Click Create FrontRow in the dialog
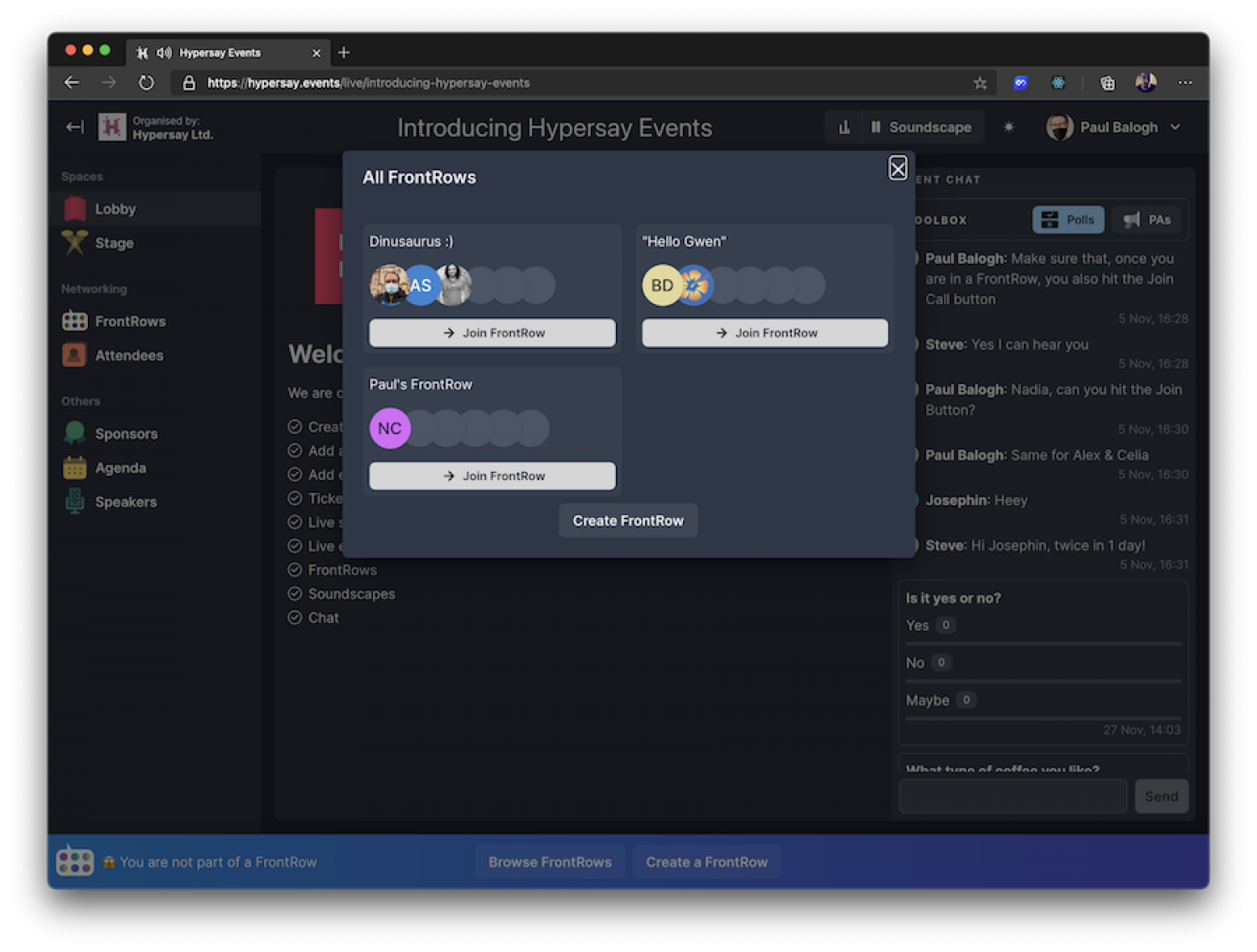 (628, 520)
